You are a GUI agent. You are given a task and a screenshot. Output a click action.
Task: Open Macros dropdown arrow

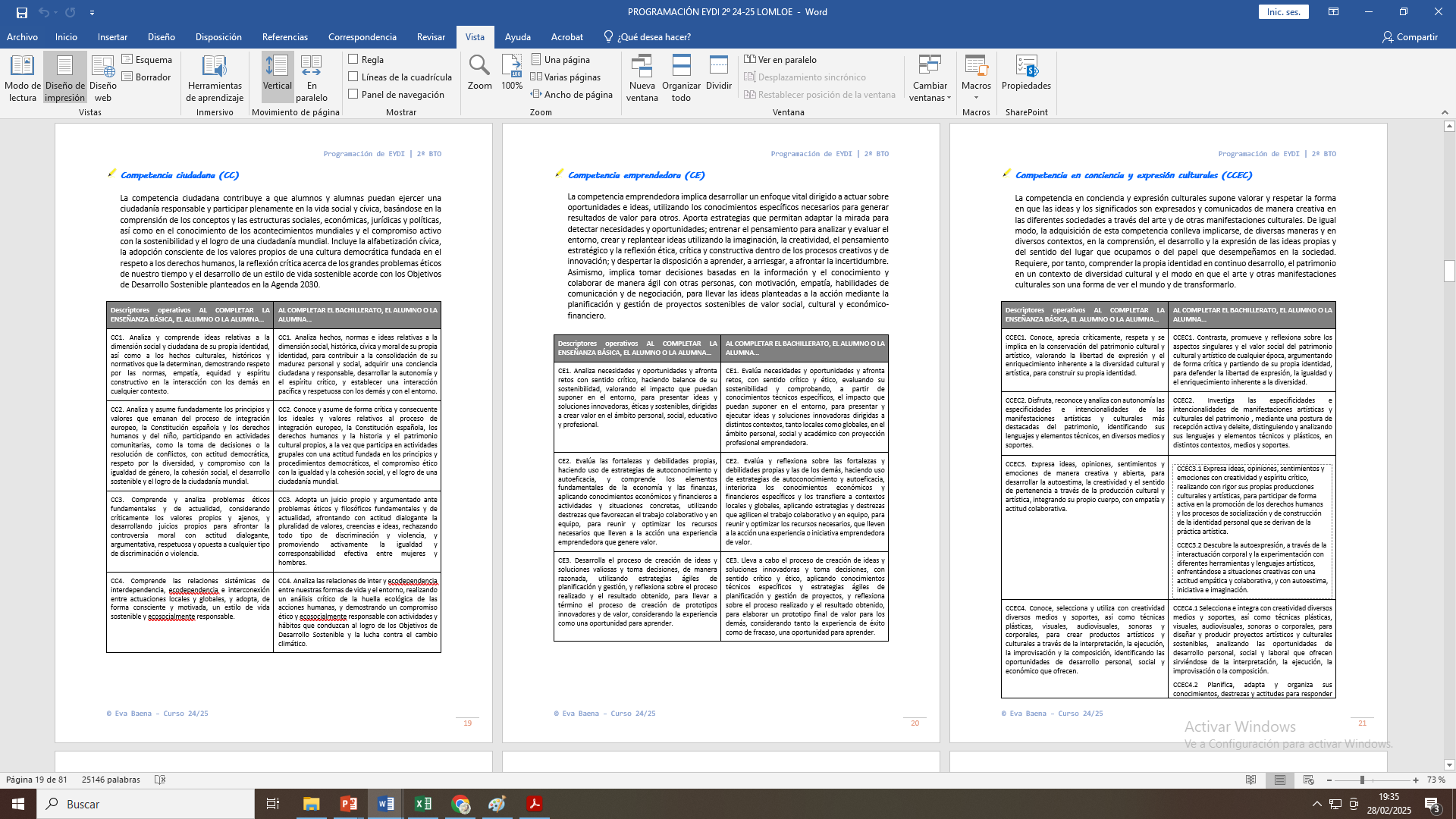click(x=976, y=97)
